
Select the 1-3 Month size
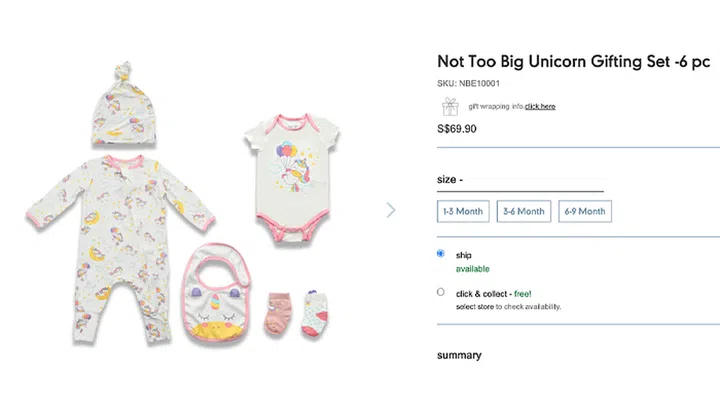463,211
